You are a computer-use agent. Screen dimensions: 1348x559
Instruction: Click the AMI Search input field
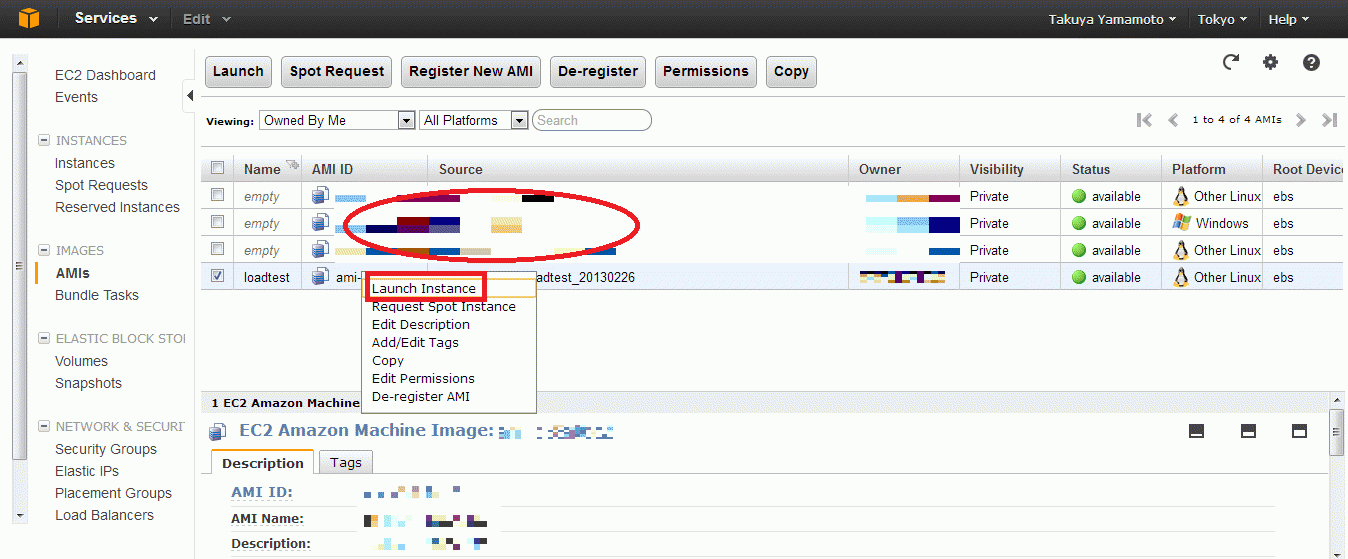click(592, 120)
